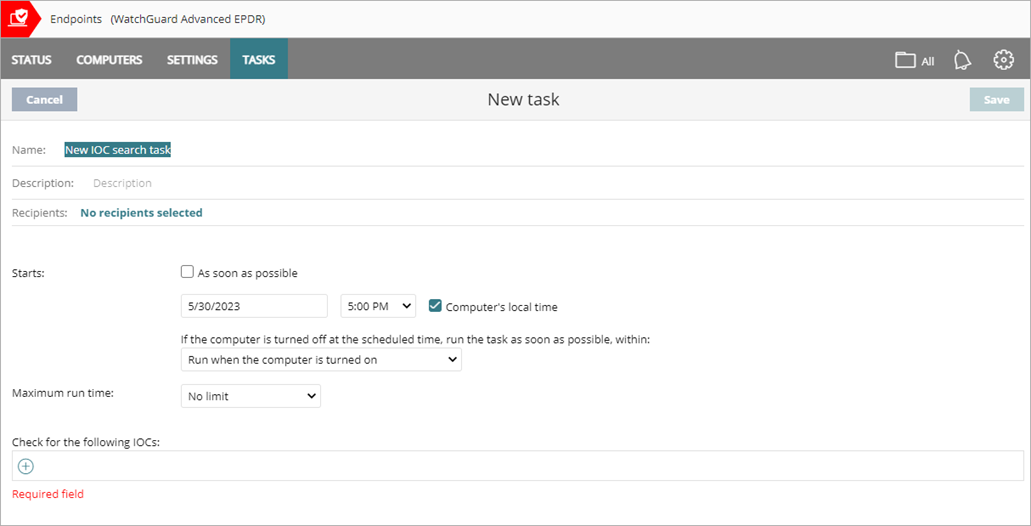This screenshot has height=526, width=1031.
Task: Click the Check for the following IOCs label
Action: point(87,442)
